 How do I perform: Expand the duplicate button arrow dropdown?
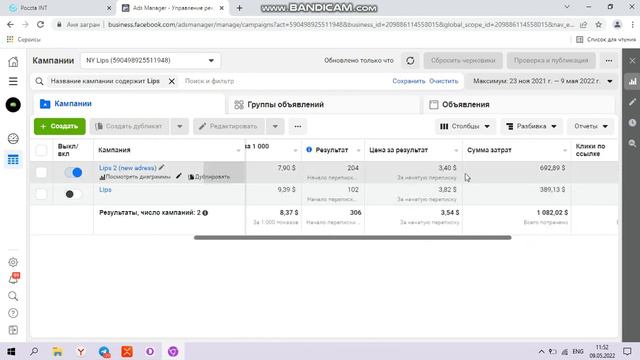(x=180, y=127)
